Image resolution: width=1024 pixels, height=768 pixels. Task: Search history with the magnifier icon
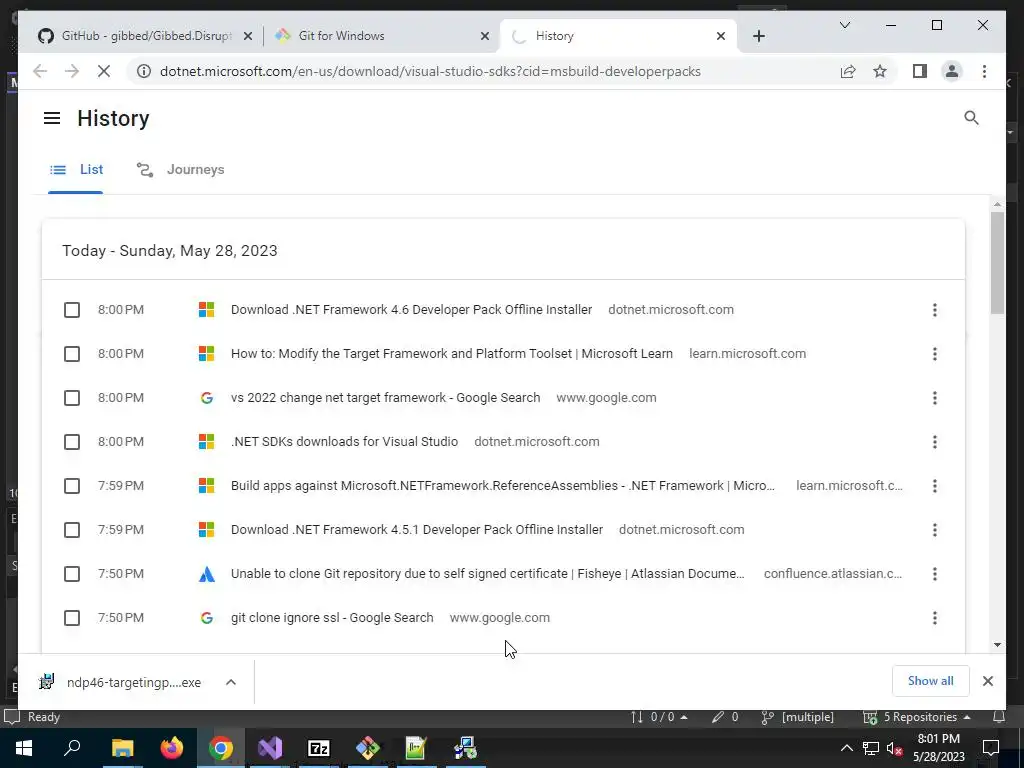click(971, 118)
